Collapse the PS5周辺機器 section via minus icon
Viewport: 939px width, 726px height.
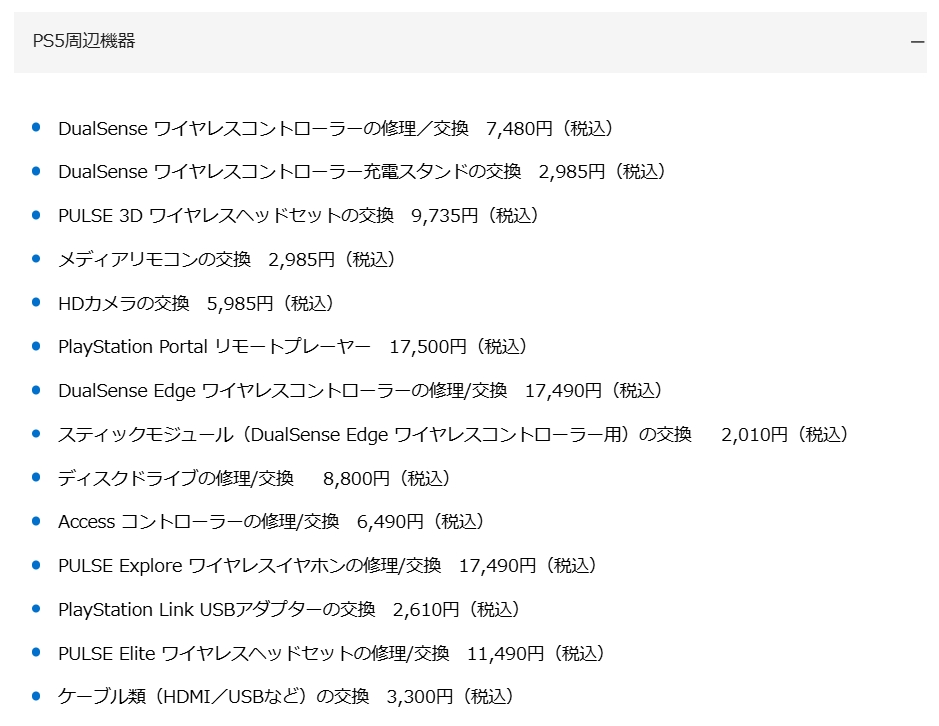(x=917, y=42)
